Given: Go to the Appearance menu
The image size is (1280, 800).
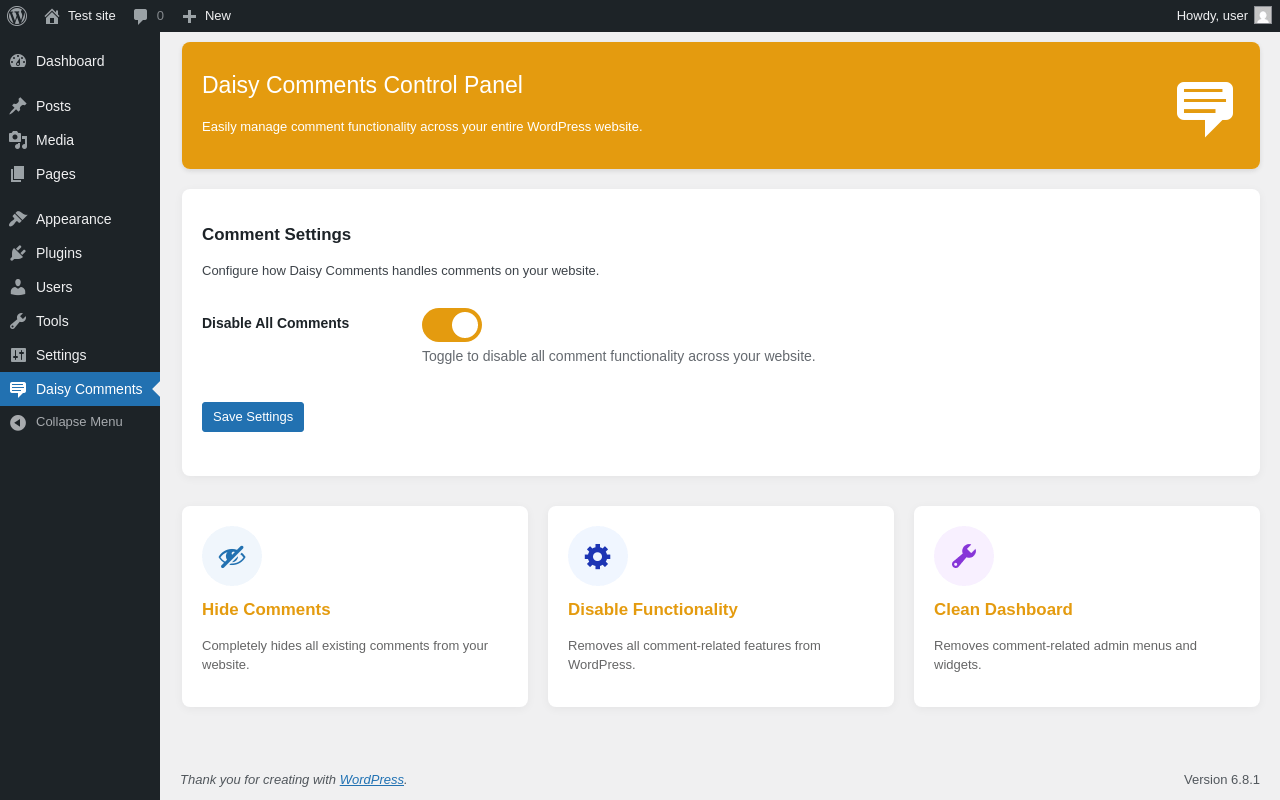Looking at the screenshot, I should click(x=73, y=219).
